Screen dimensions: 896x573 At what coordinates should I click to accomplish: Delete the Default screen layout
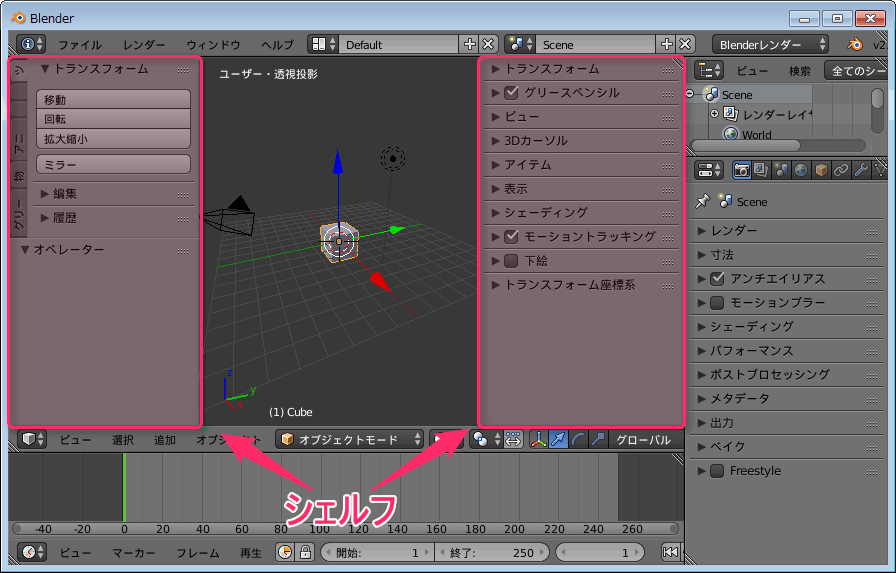[x=488, y=44]
